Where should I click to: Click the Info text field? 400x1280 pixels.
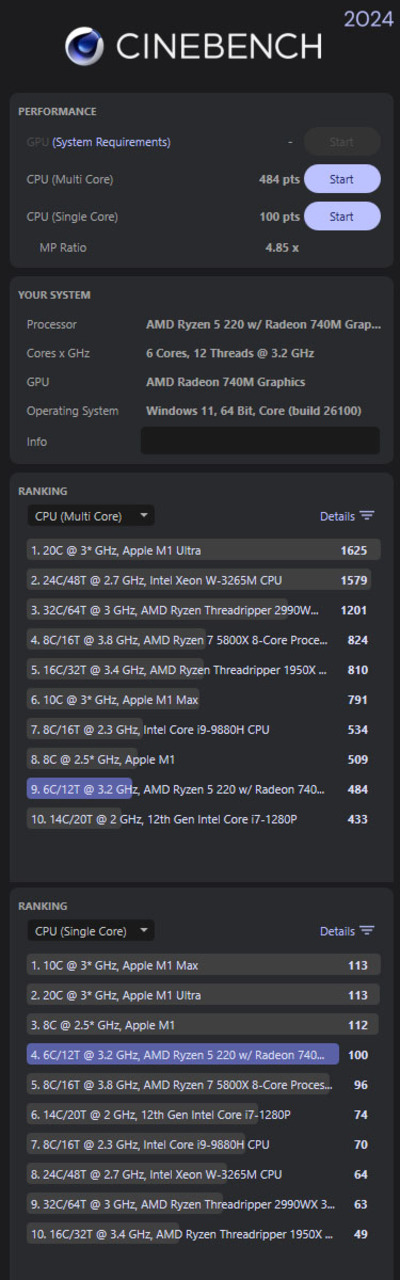pos(260,441)
